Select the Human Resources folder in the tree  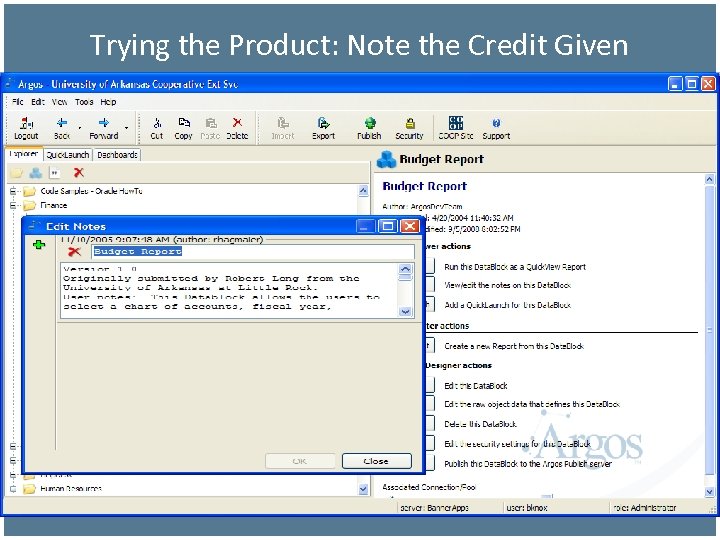(71, 489)
